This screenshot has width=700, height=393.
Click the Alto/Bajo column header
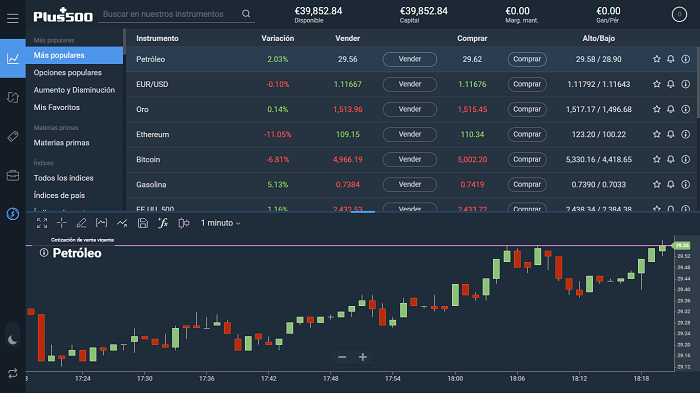coord(598,38)
